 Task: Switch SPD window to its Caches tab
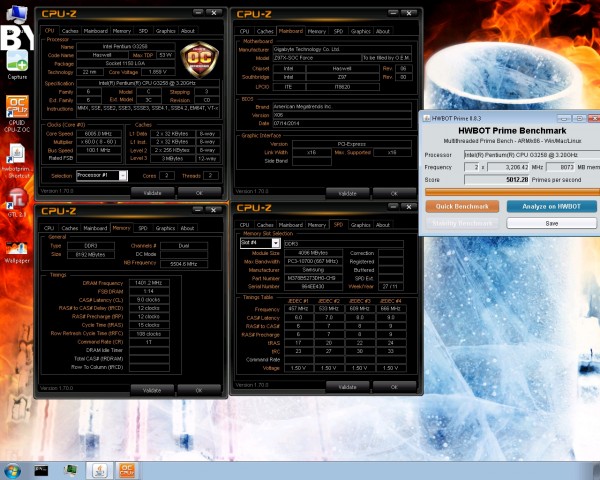[265, 225]
